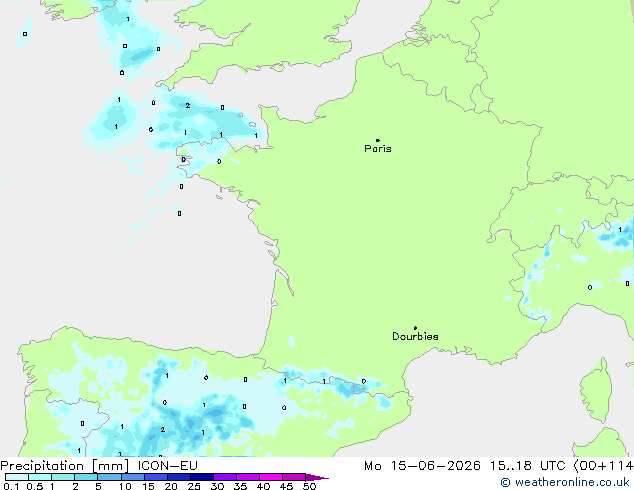Pick the 25 mm dark blue swatch

point(201,477)
